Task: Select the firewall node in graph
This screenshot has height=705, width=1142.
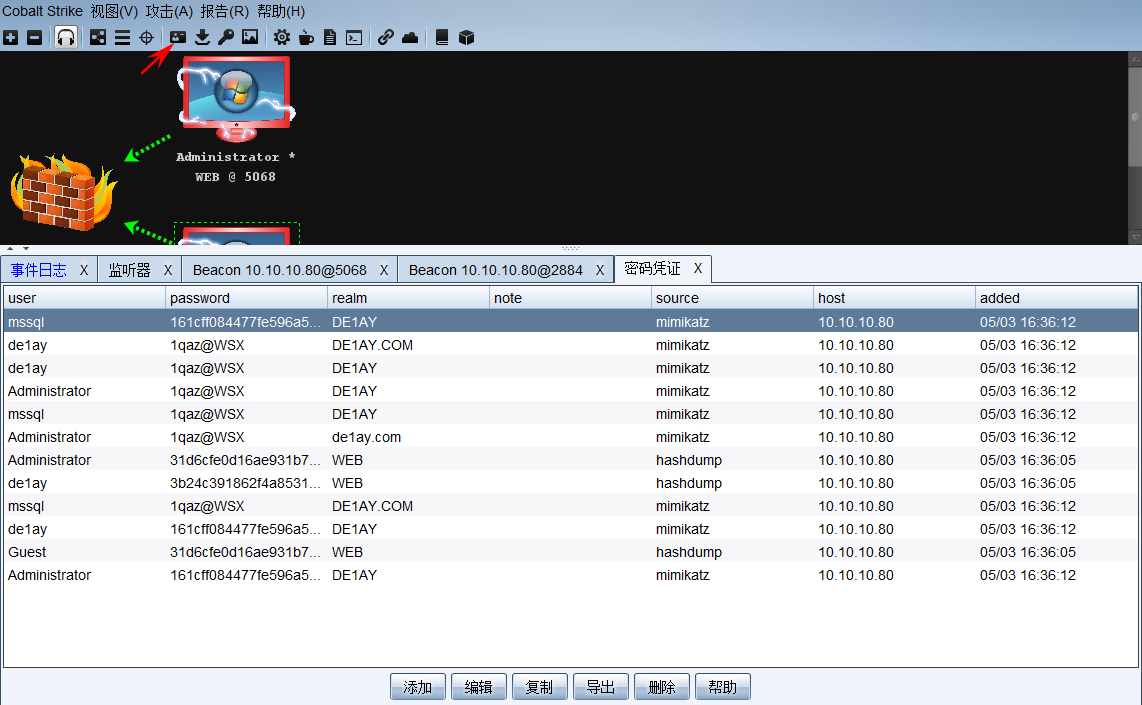Action: coord(63,192)
